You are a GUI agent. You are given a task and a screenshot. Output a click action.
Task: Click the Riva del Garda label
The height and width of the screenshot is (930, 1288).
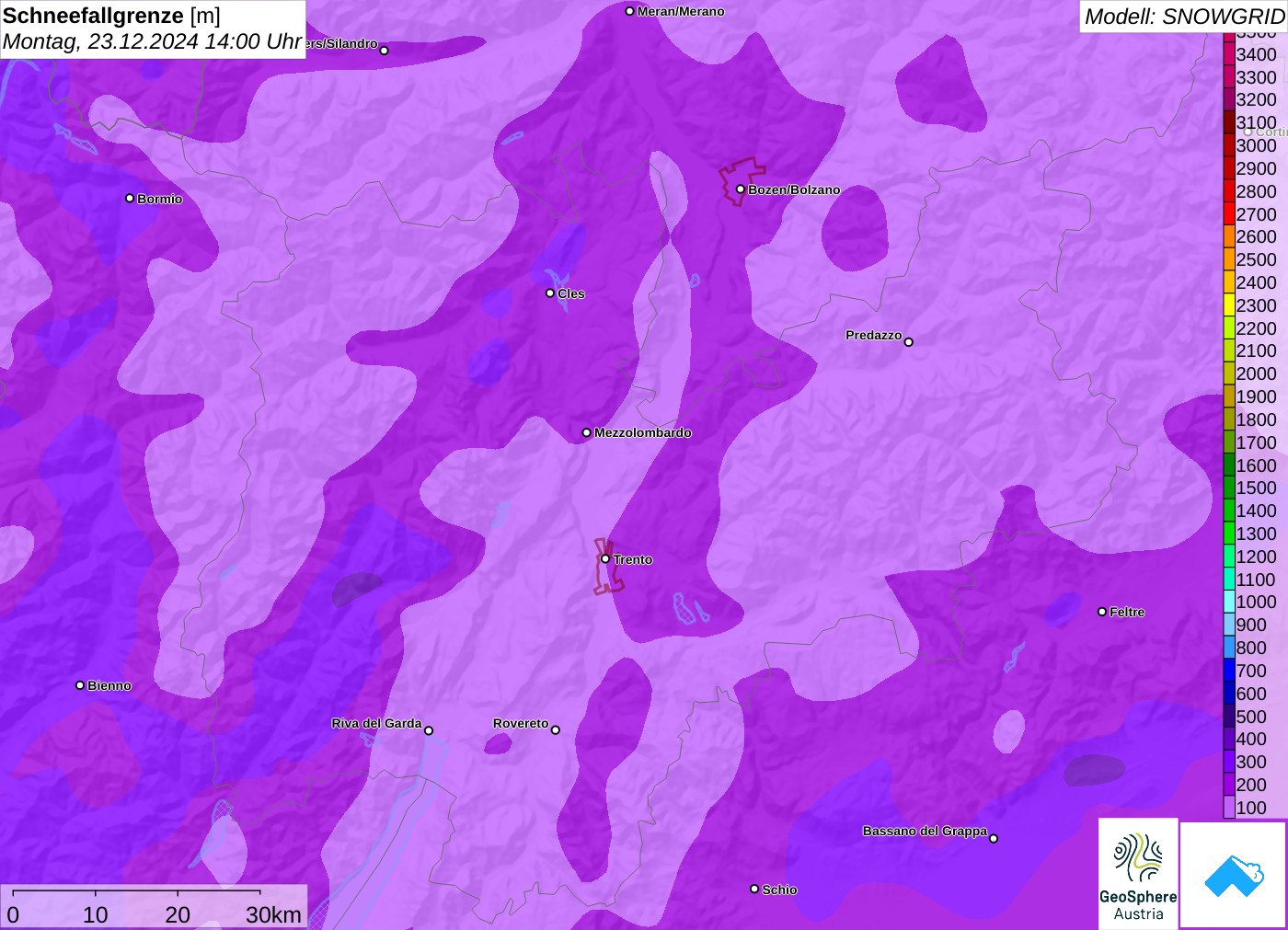(x=376, y=723)
